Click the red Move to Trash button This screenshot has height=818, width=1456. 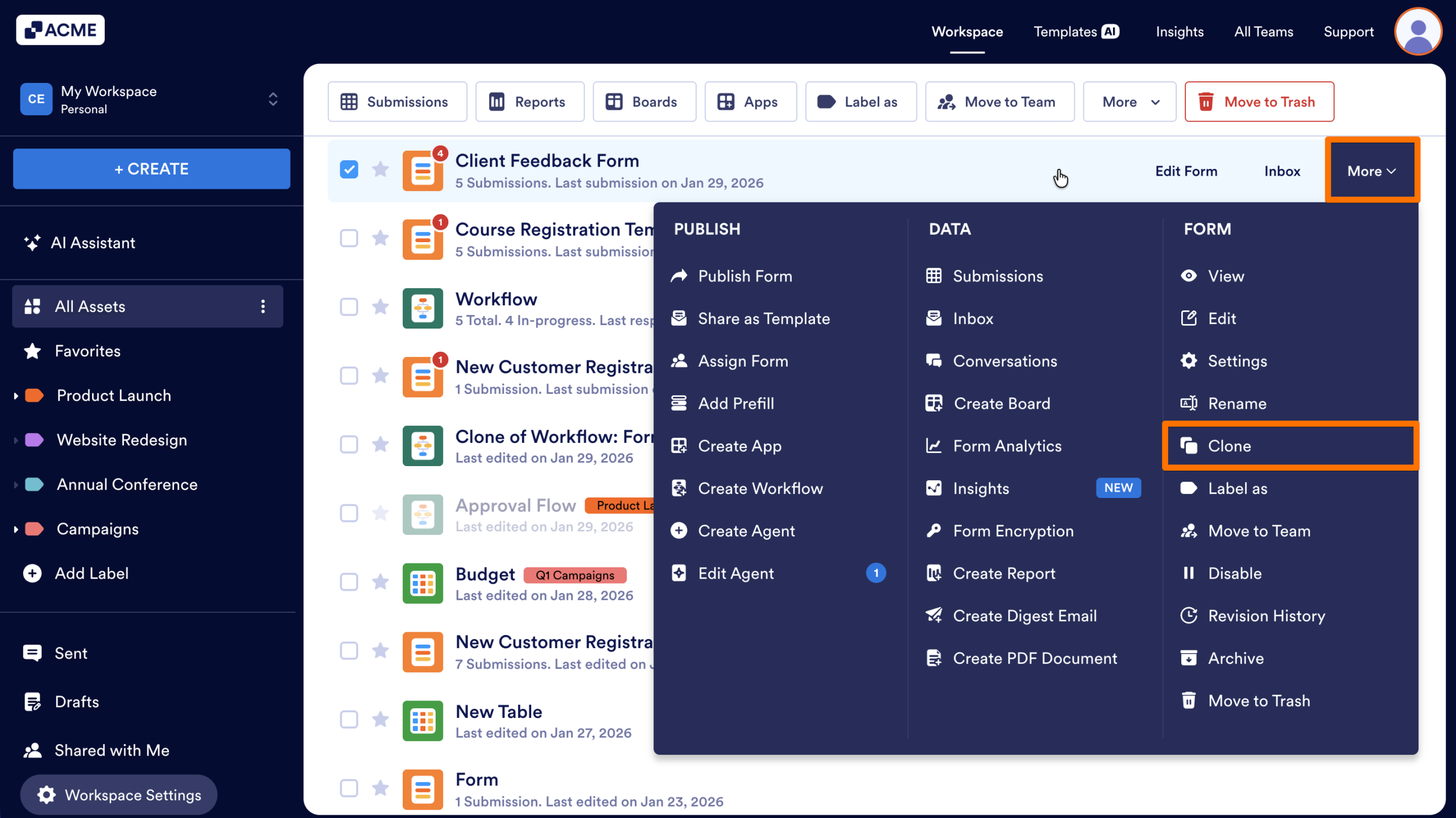tap(1259, 102)
